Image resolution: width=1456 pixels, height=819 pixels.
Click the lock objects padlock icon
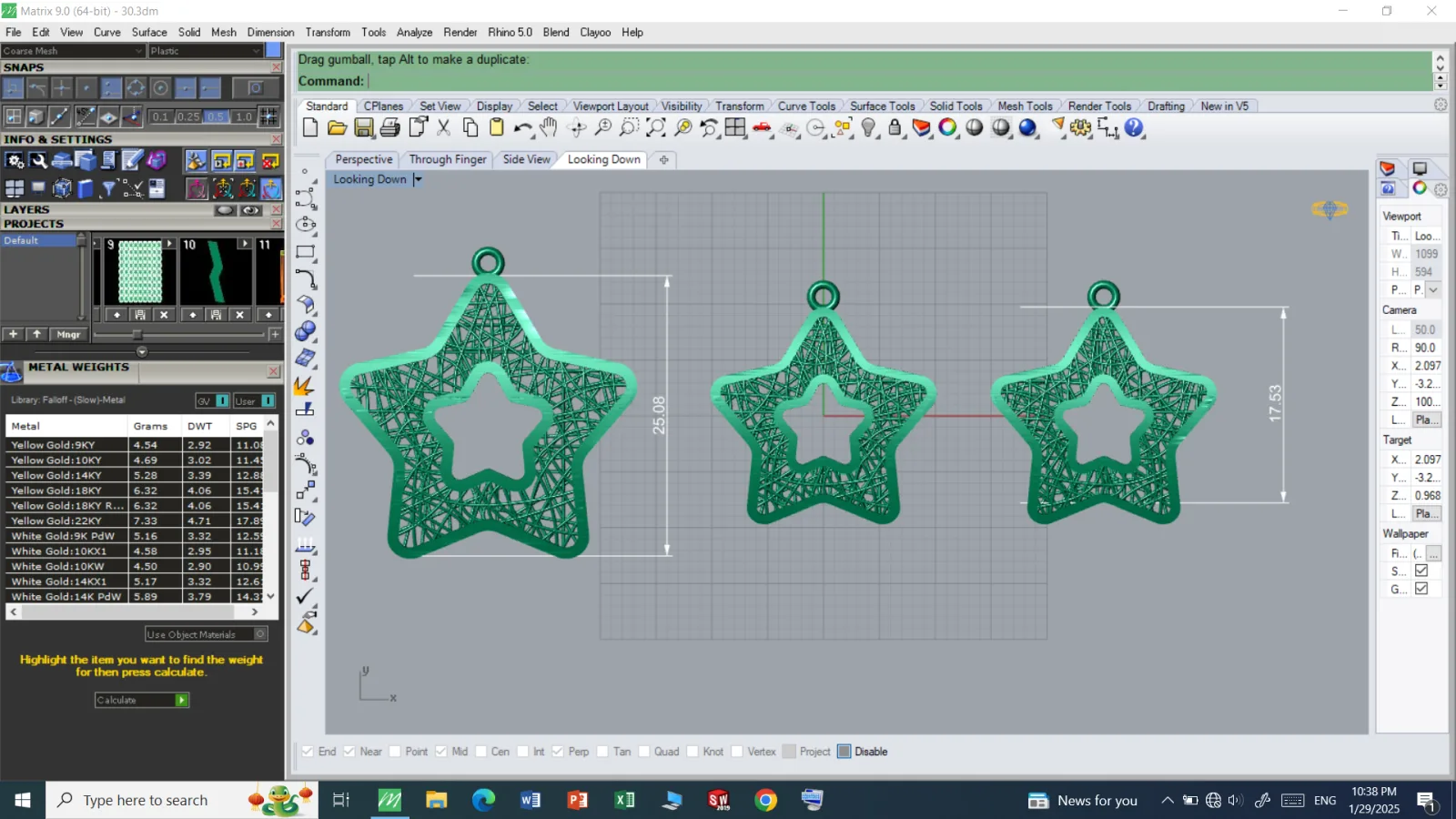895,127
